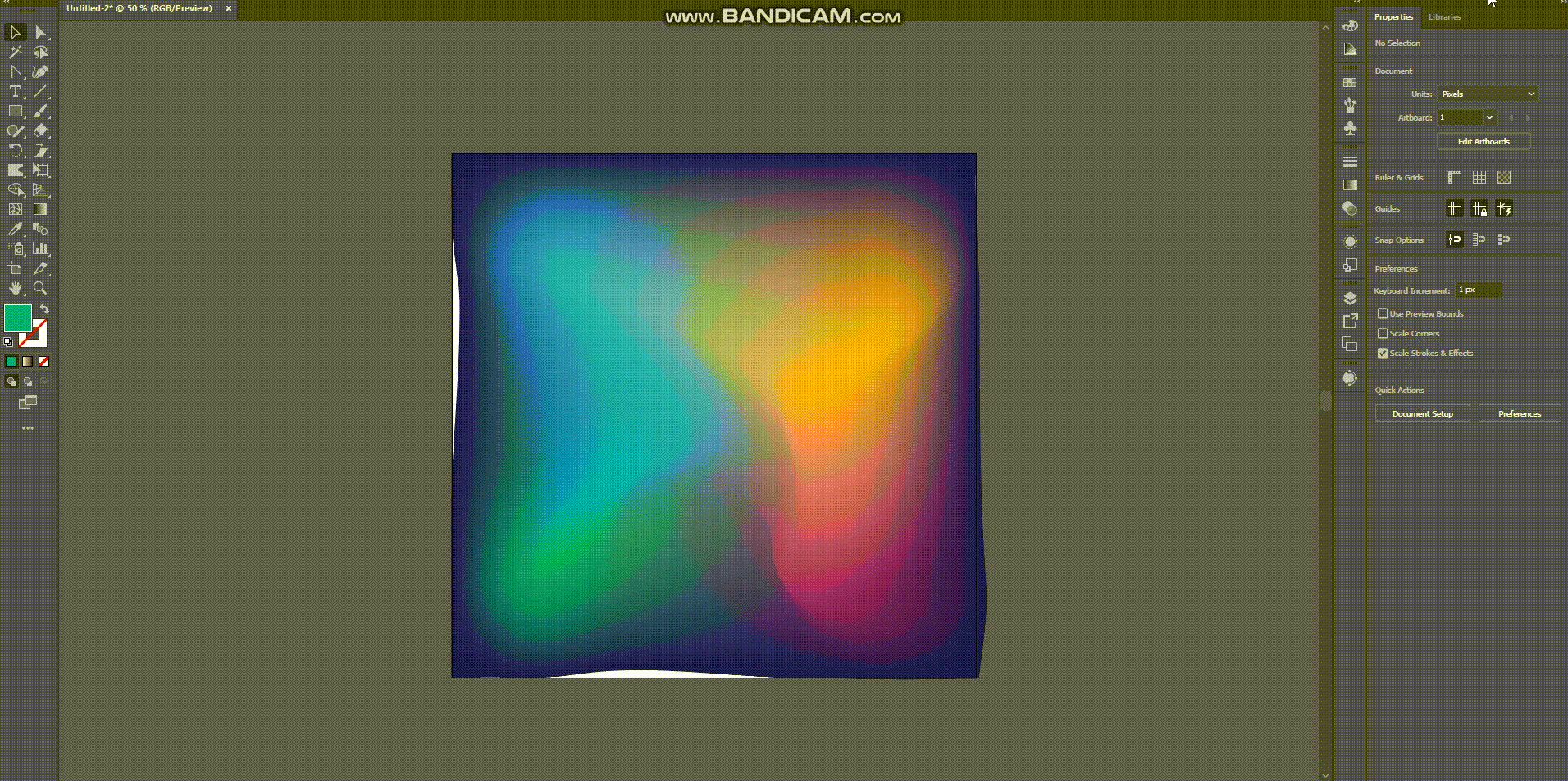Select the Type tool

coord(16,92)
